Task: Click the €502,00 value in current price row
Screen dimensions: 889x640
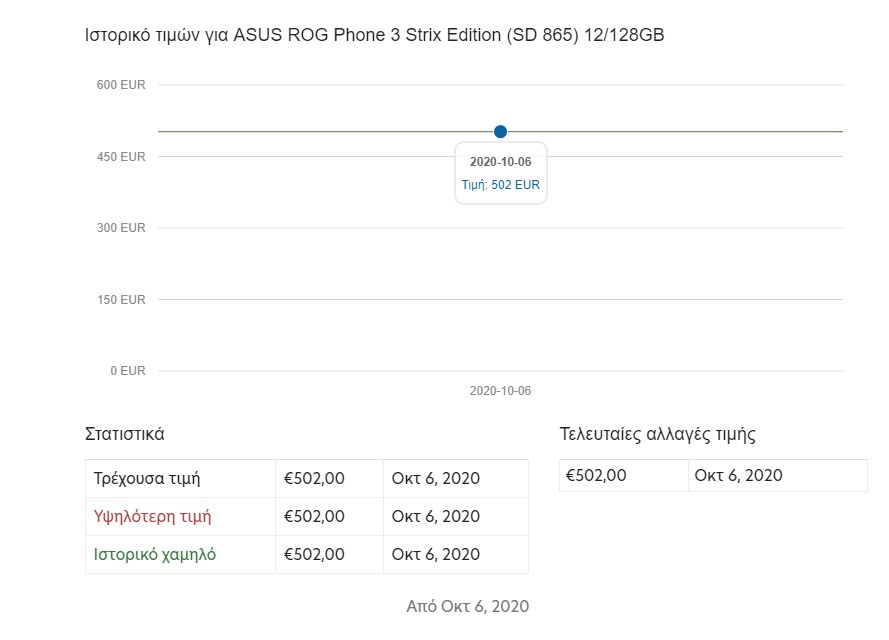Action: (314, 478)
